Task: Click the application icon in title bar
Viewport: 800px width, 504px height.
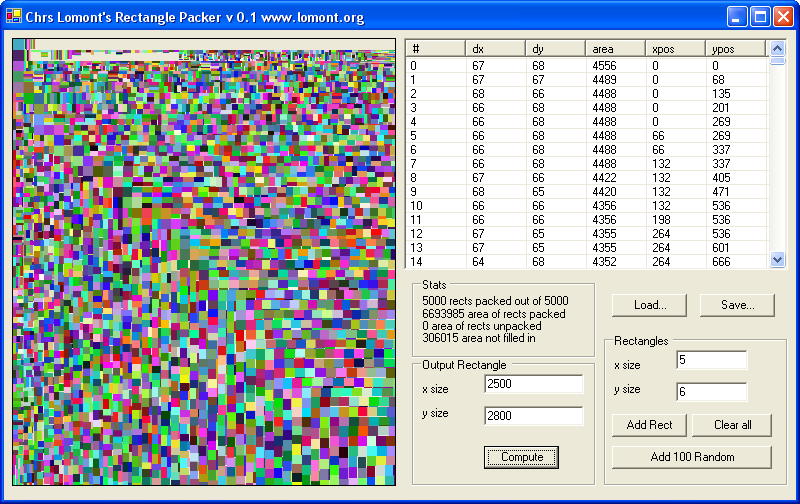Action: click(13, 17)
